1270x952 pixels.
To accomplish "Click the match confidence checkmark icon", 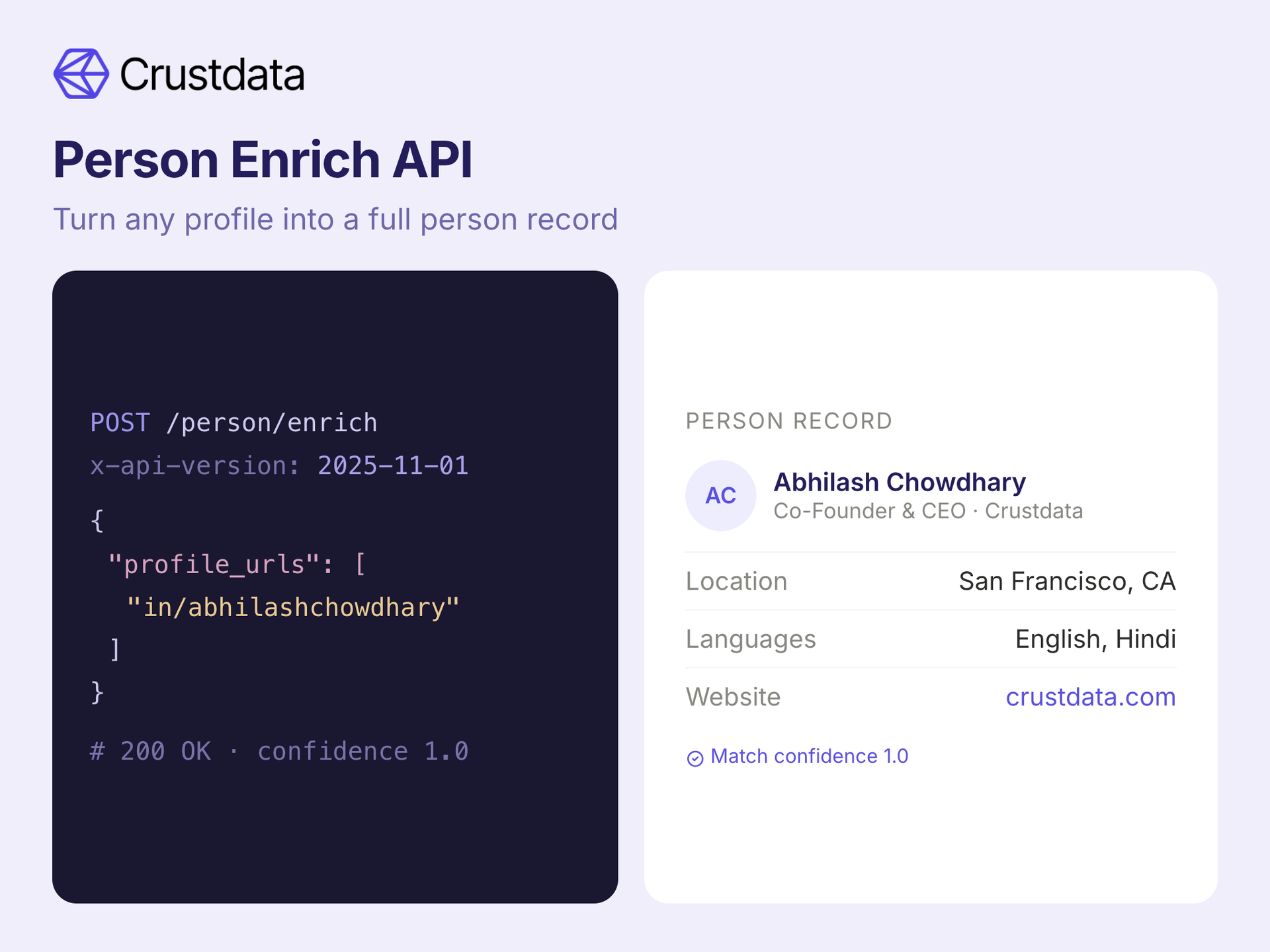I will (x=695, y=758).
